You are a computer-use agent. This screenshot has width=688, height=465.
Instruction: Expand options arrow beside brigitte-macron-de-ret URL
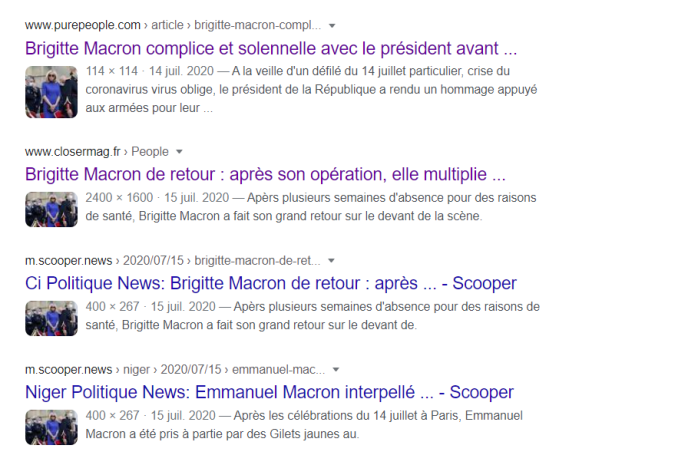point(333,260)
